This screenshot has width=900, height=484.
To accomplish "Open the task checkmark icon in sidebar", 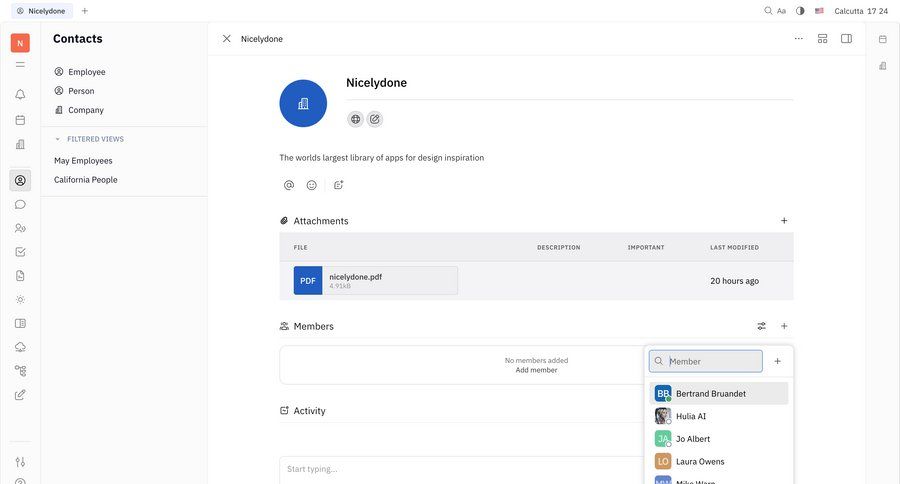I will pyautogui.click(x=20, y=252).
